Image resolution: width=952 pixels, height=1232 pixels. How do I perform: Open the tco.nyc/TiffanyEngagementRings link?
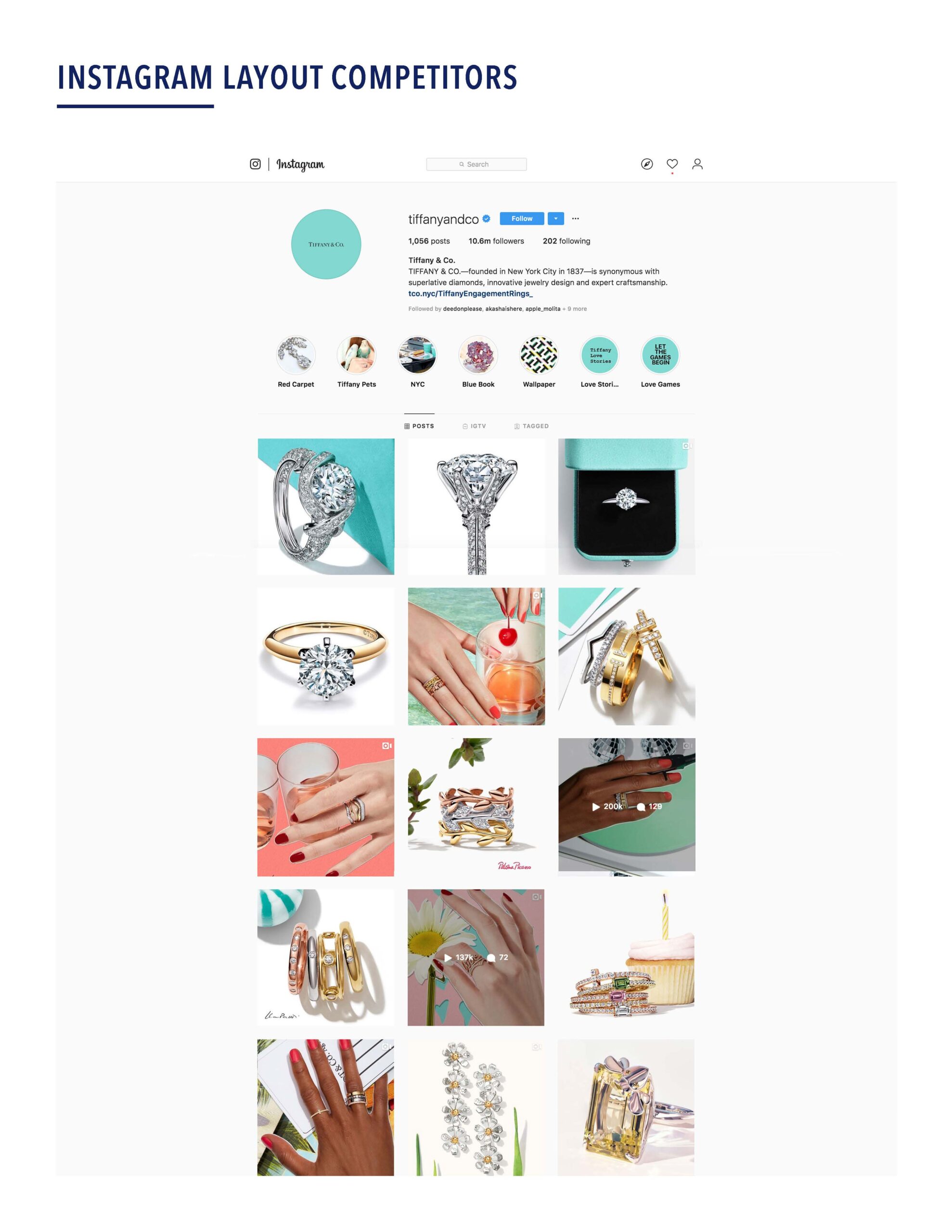tap(471, 294)
